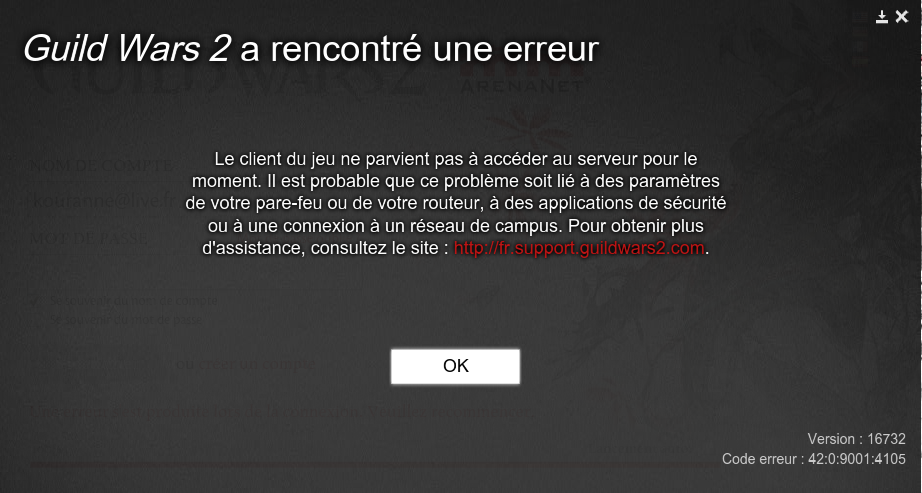Click the dimmed account name email field

105,200
